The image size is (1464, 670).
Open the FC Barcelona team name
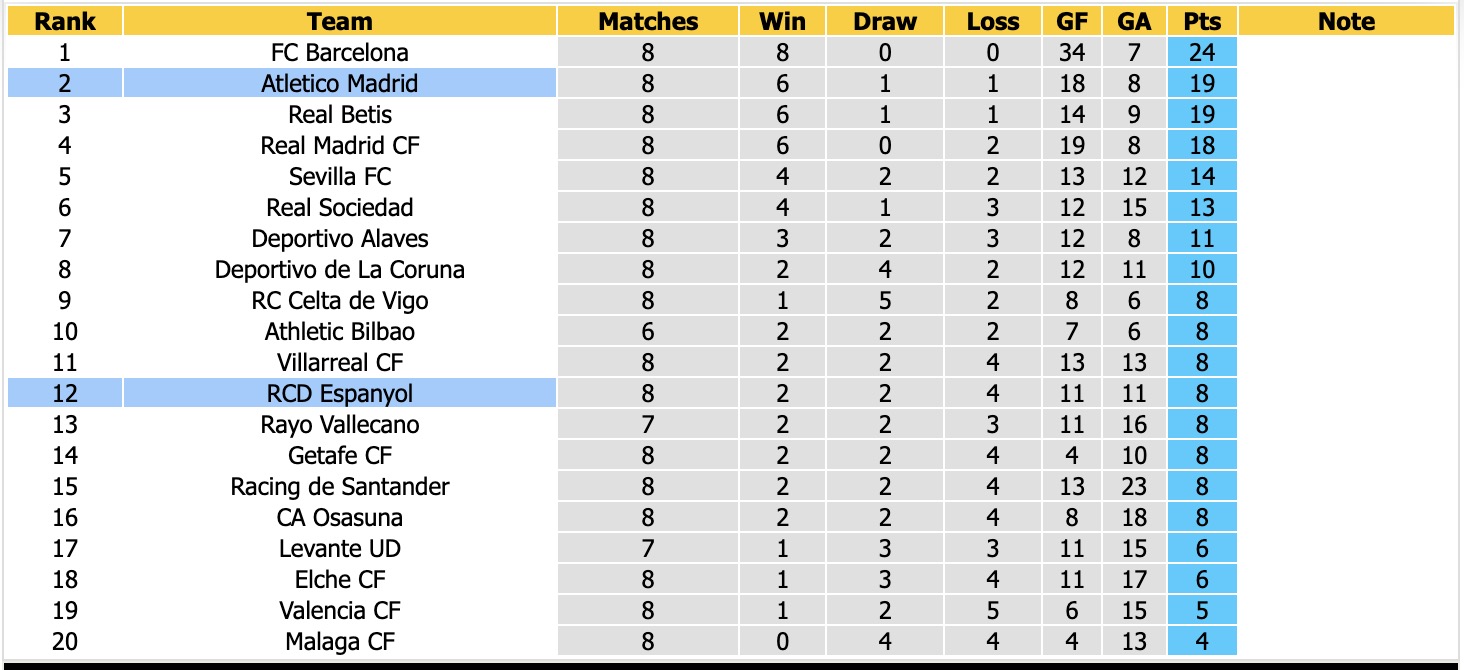click(x=340, y=52)
